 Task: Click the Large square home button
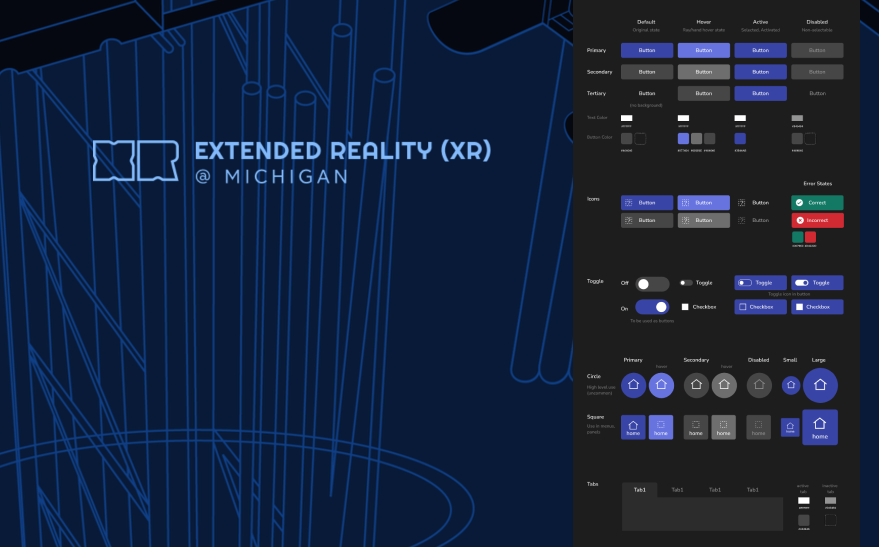(x=820, y=427)
